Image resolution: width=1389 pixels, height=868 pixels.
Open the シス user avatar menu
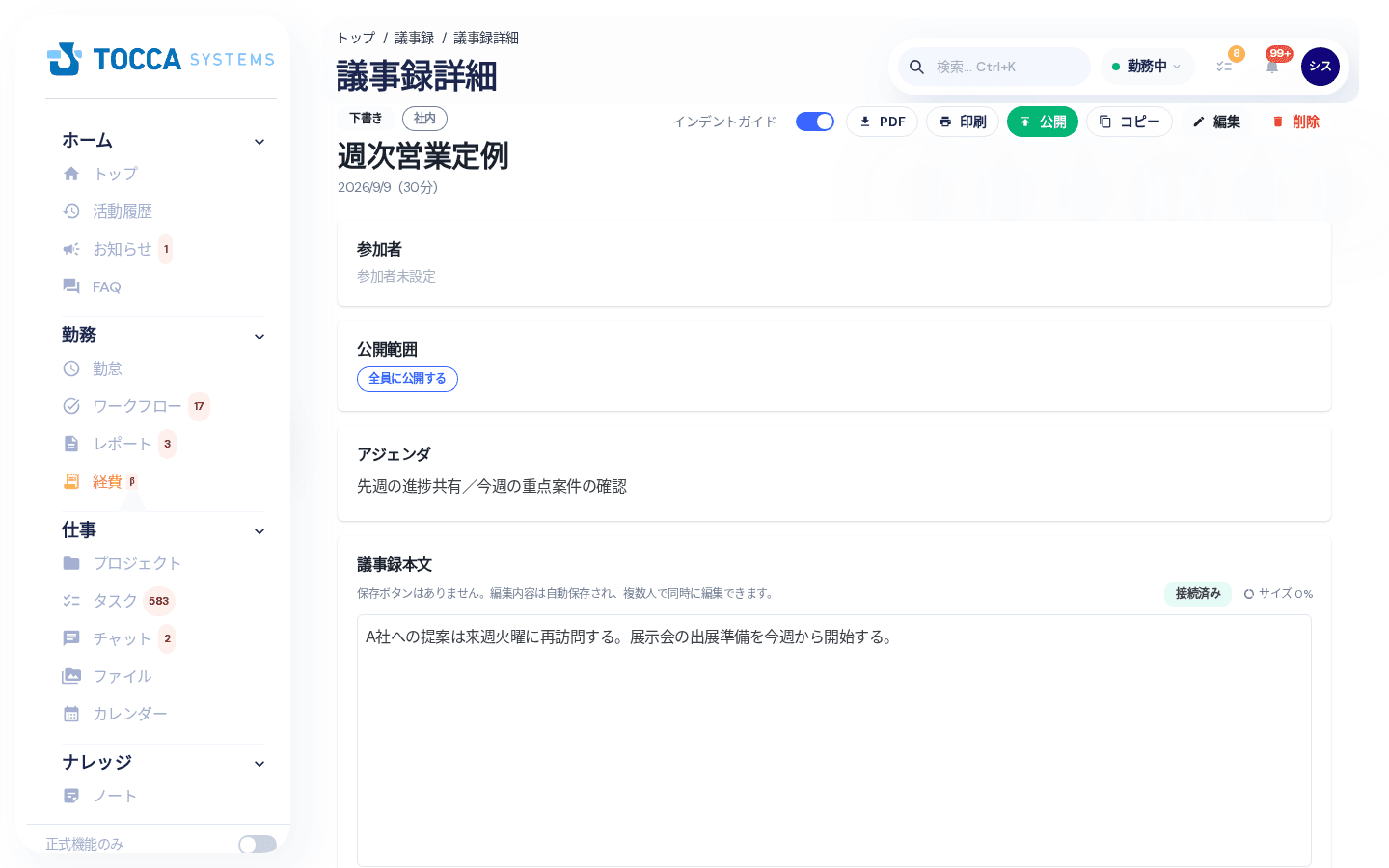[1321, 67]
